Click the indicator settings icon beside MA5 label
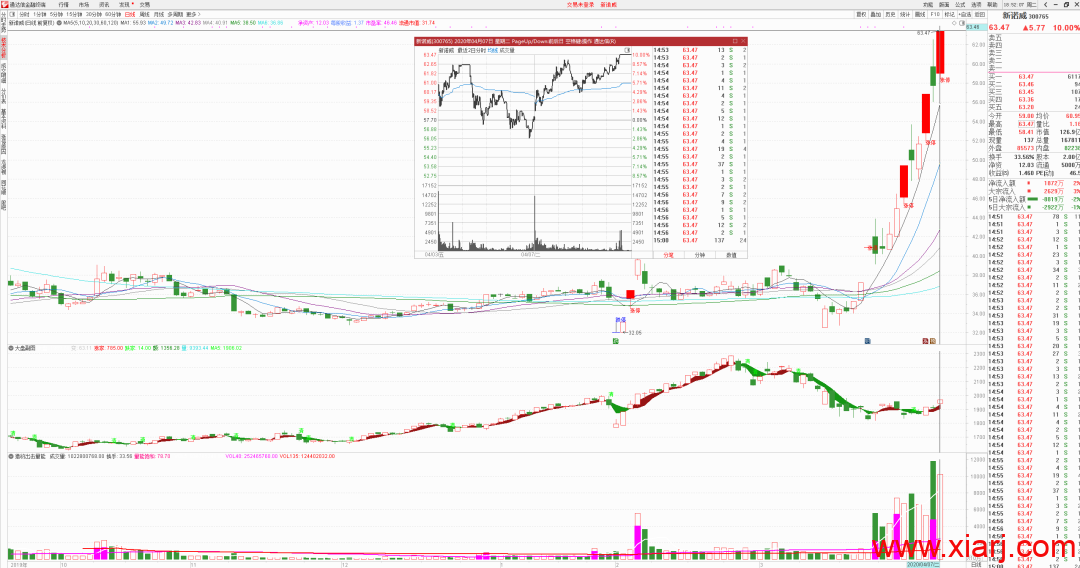1080x568 pixels. pyautogui.click(x=59, y=23)
